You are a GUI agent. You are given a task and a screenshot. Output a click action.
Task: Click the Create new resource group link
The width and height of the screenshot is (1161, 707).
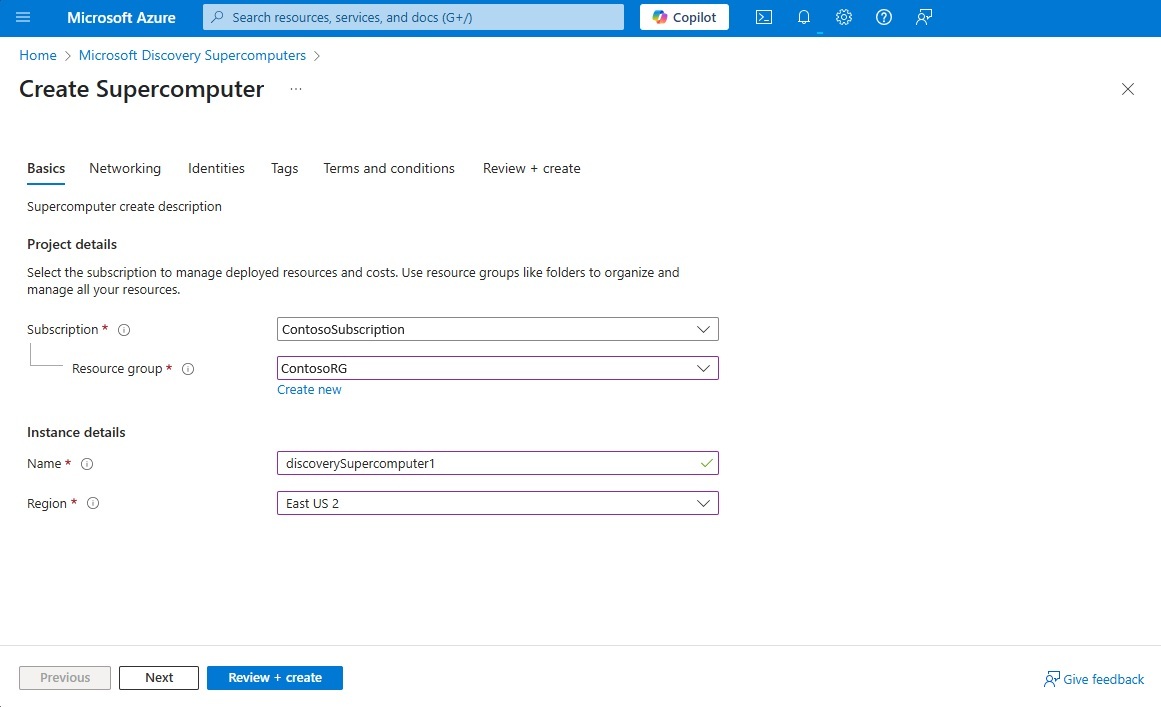click(x=310, y=389)
